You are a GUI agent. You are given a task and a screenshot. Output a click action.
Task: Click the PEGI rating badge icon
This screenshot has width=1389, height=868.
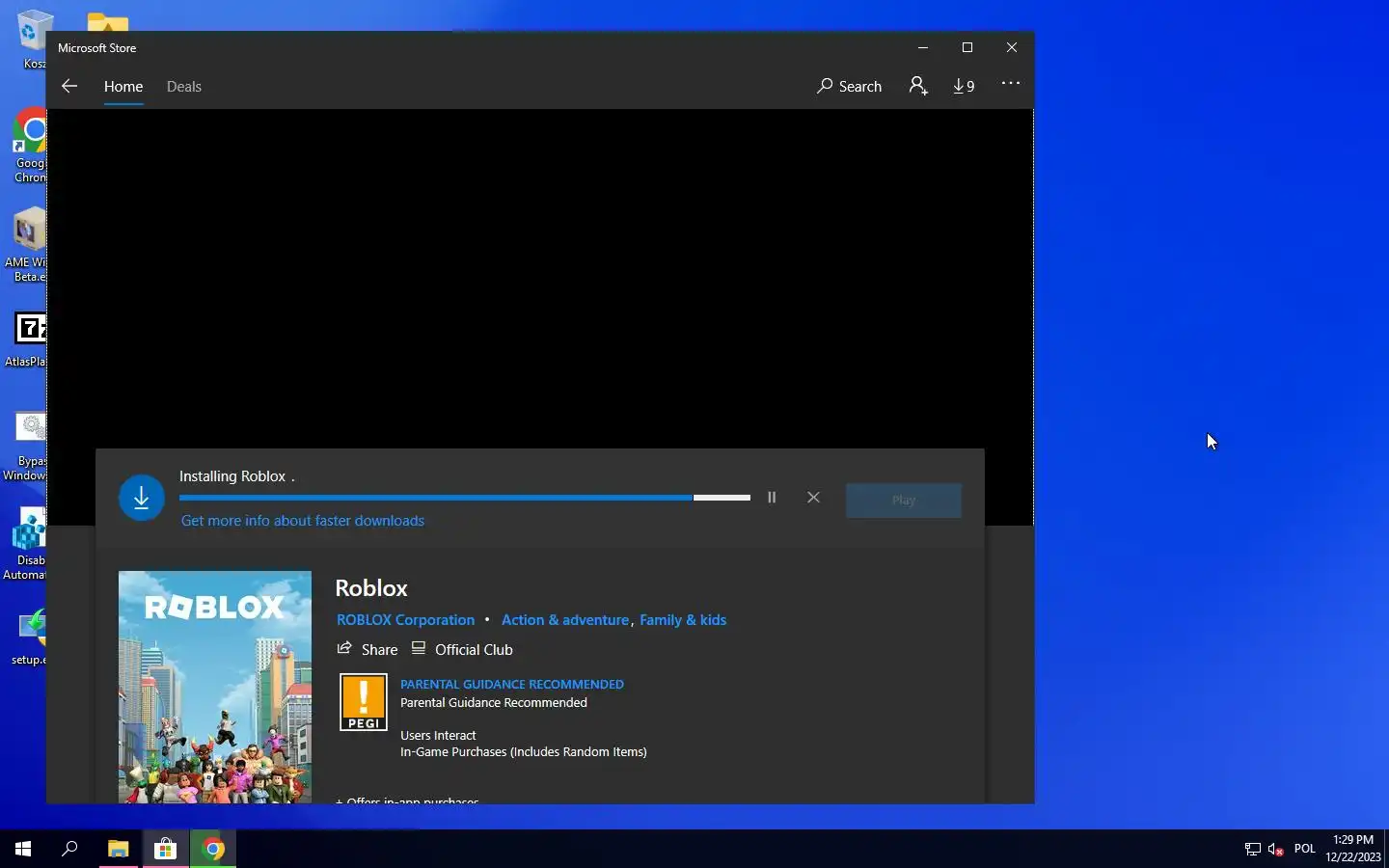[364, 702]
